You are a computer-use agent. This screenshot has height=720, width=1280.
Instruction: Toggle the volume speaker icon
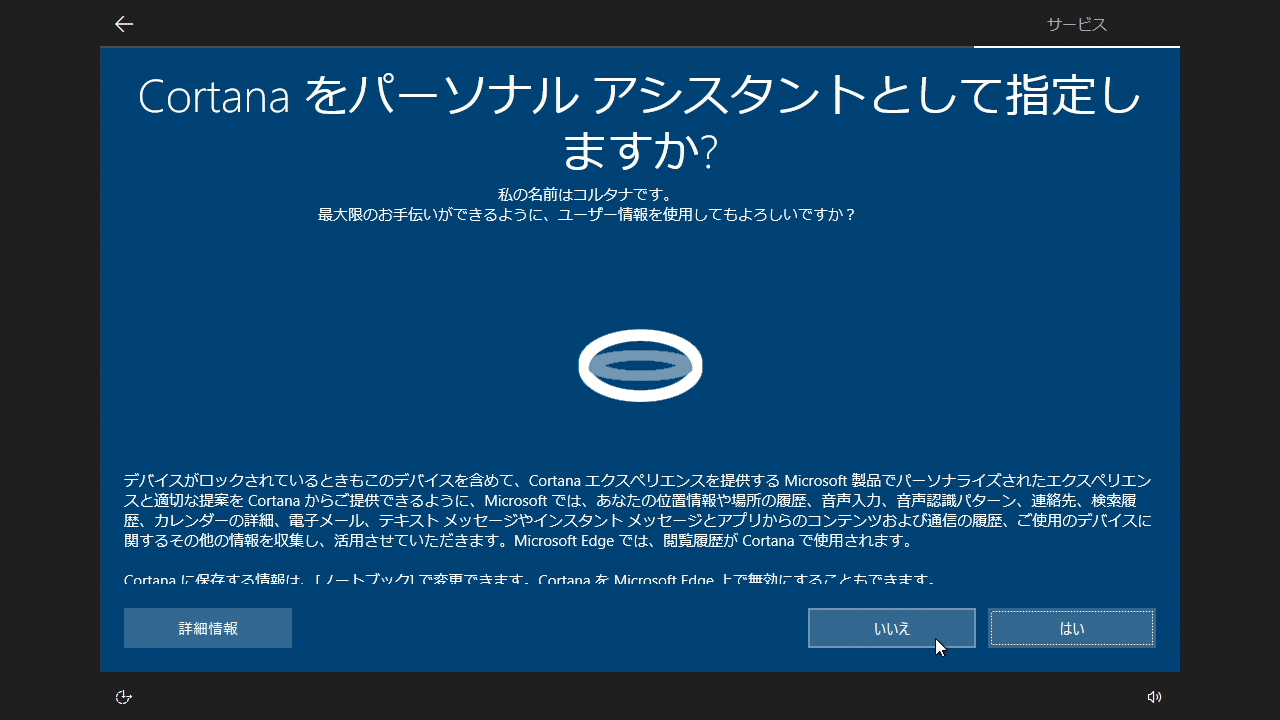[x=1154, y=697]
